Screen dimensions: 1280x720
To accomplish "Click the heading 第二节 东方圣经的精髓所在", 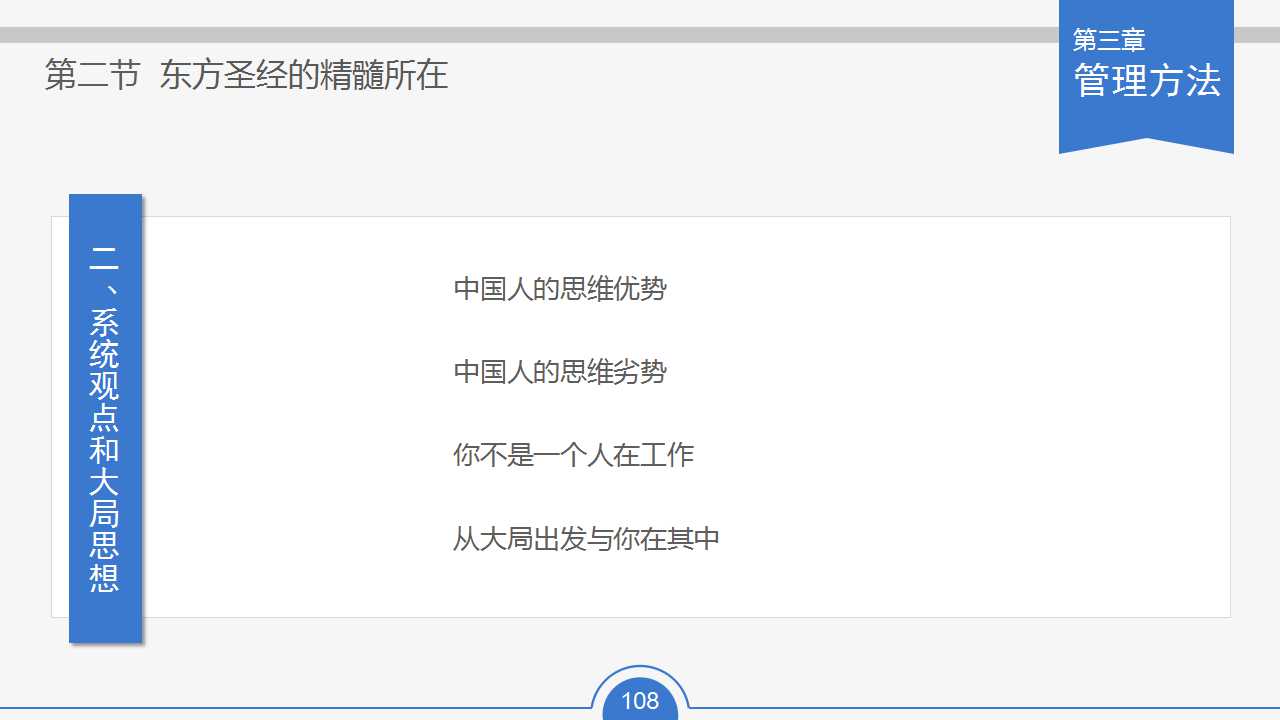I will point(246,76).
